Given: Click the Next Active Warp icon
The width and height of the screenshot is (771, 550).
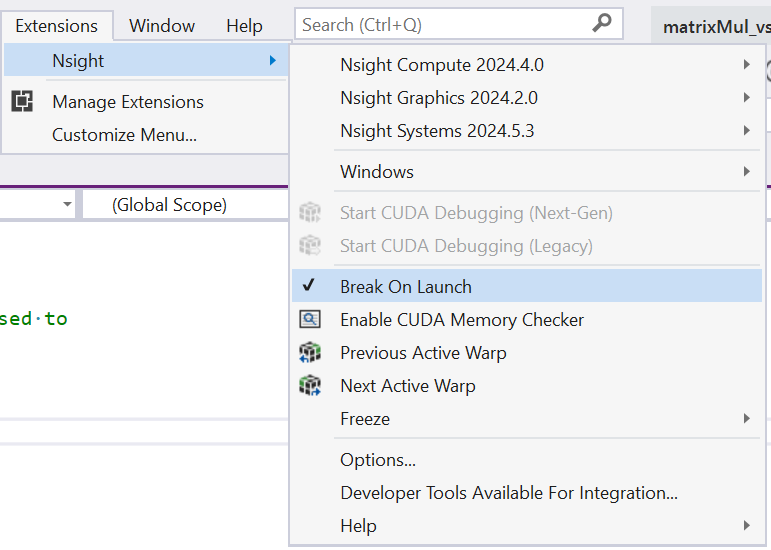Looking at the screenshot, I should tap(310, 385).
